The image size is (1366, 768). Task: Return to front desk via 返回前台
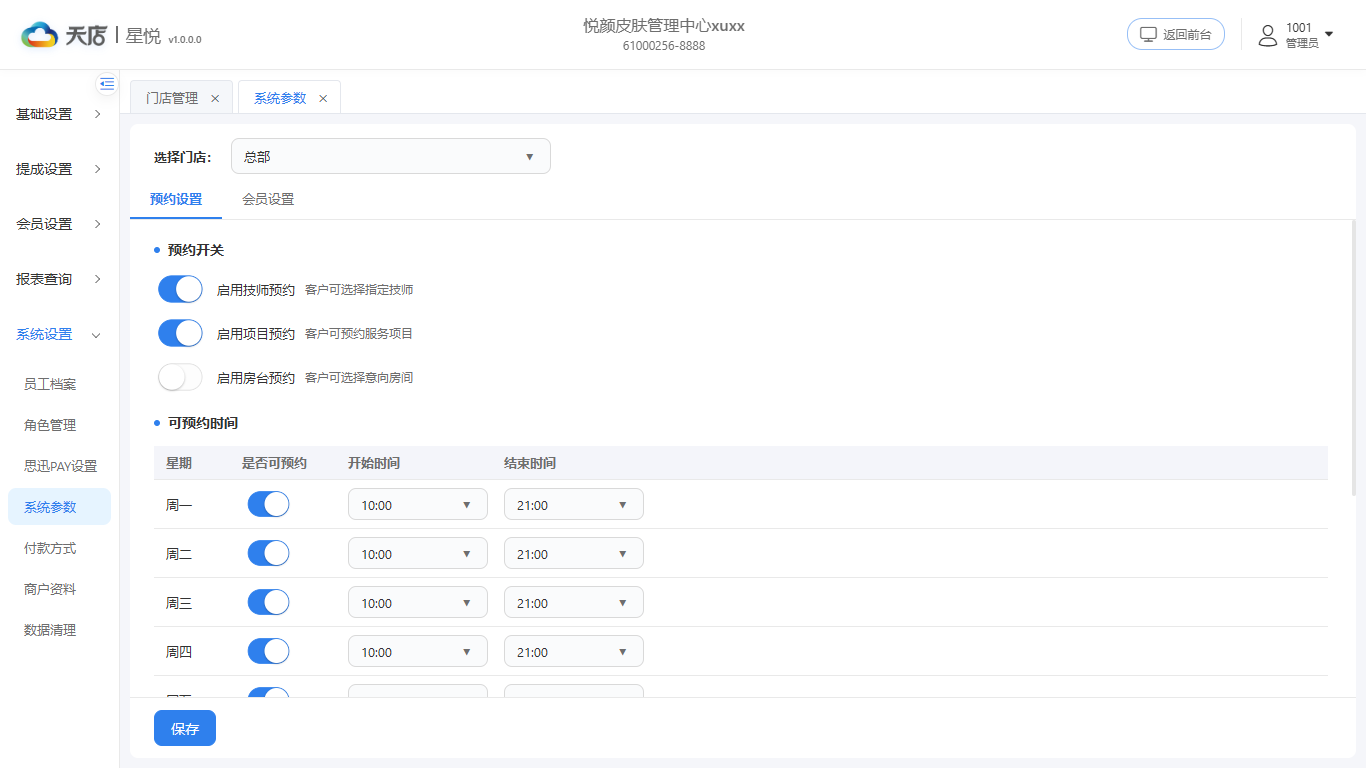click(x=1176, y=34)
